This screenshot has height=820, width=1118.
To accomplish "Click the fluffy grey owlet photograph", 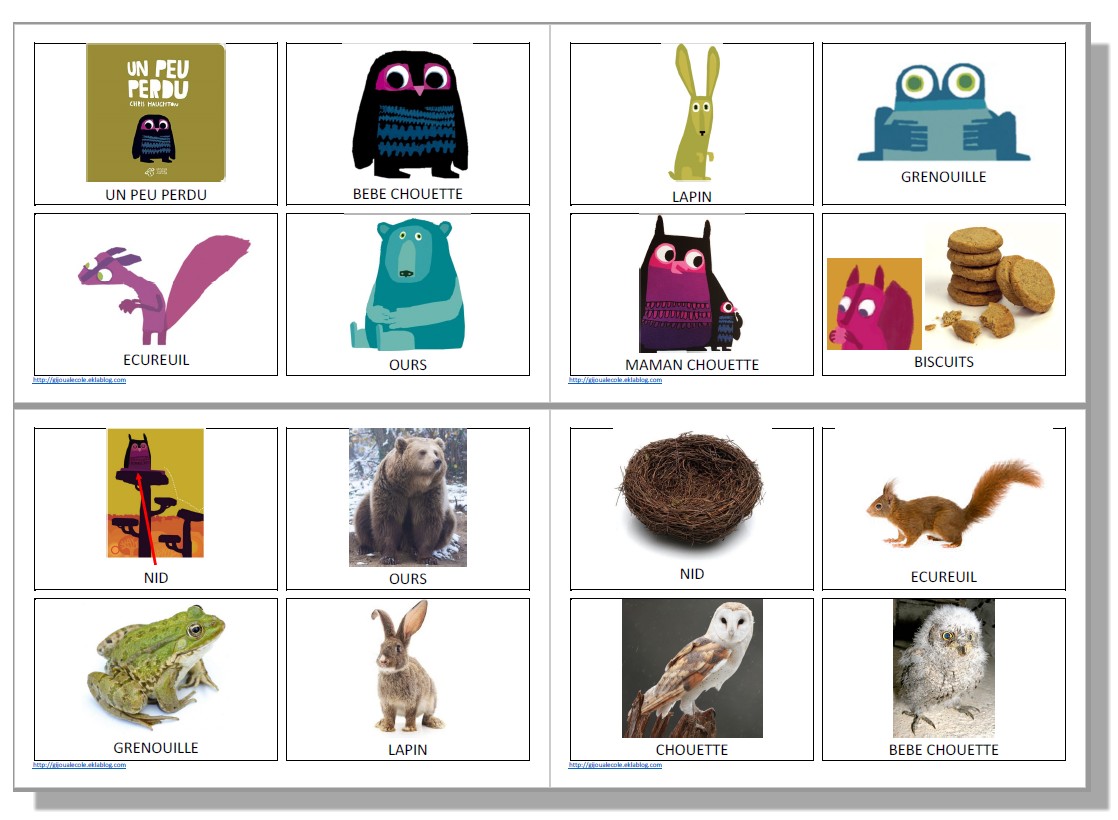I will click(943, 668).
